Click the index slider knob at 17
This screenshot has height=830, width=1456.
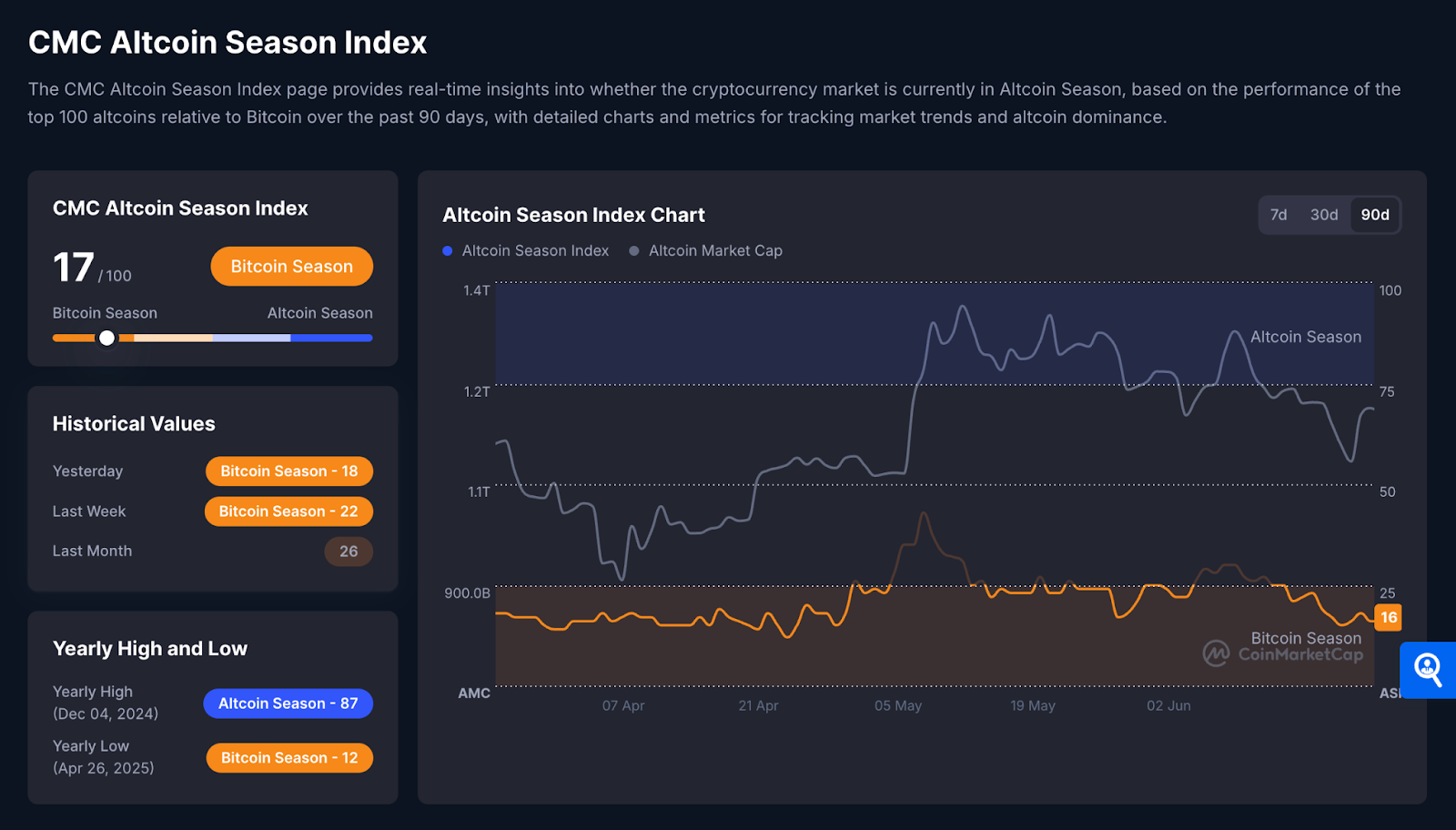pyautogui.click(x=106, y=338)
